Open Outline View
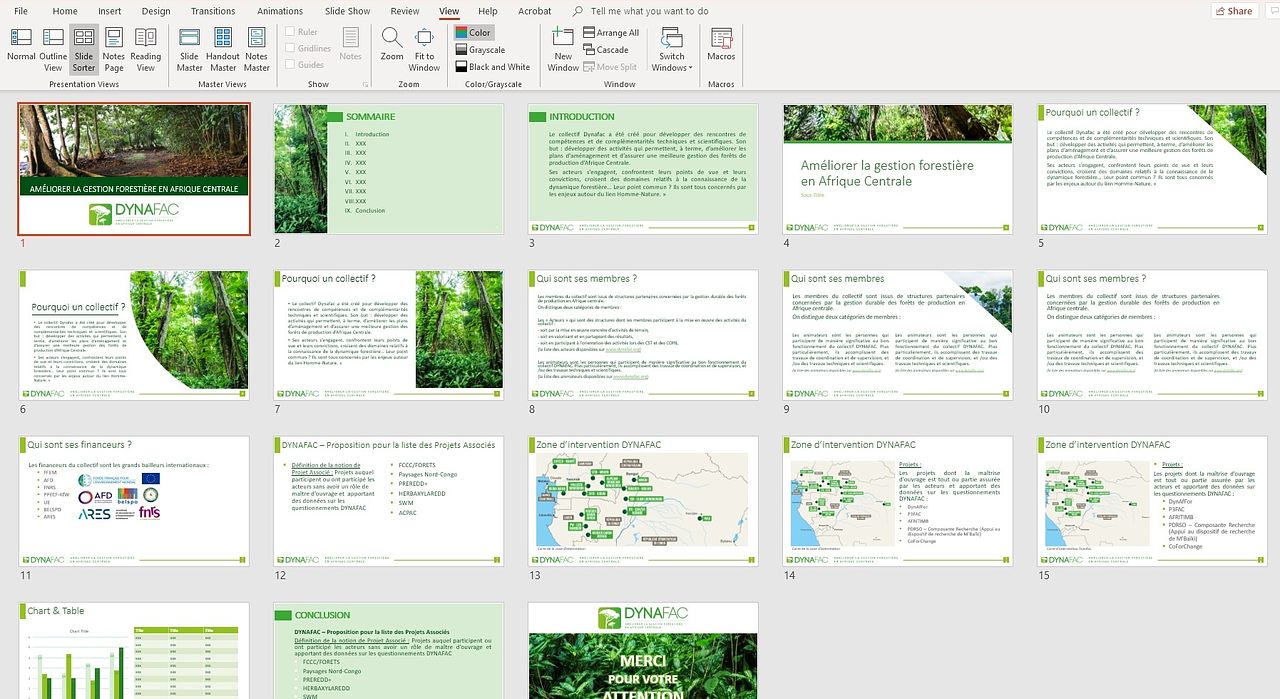1280x699 pixels. [53, 47]
